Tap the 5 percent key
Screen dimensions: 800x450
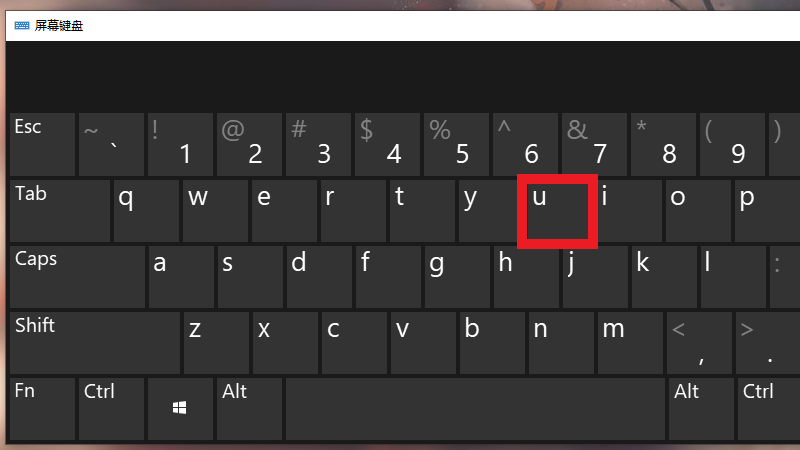(456, 145)
